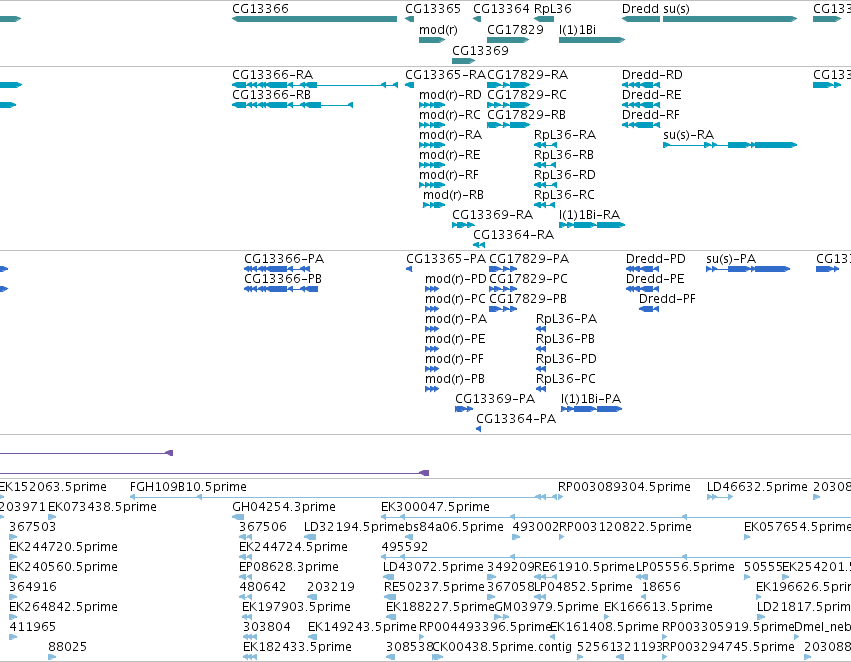
Task: Click the LD46632.5prime EST label
Action: [757, 487]
